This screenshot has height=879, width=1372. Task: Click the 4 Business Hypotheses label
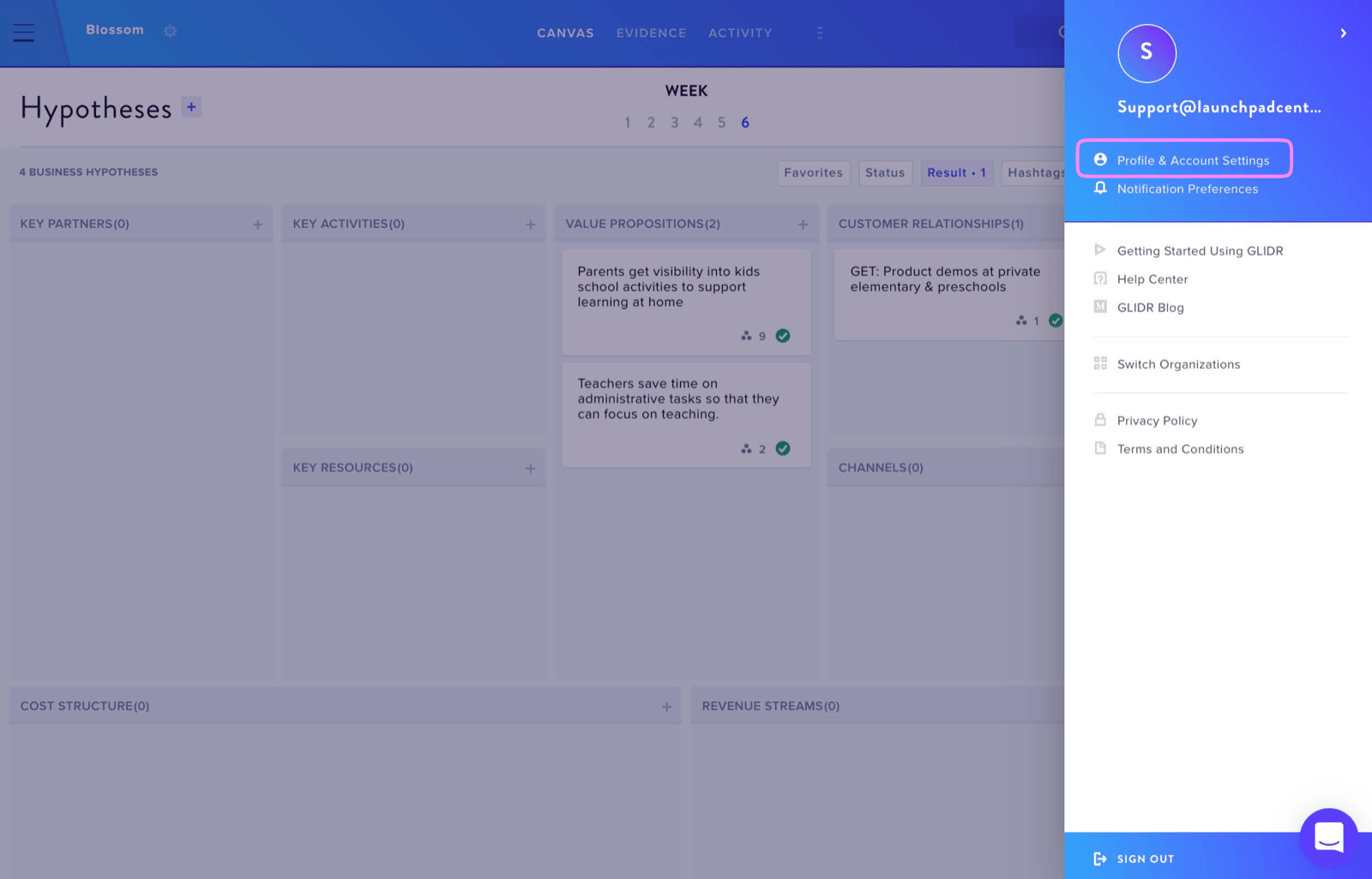(x=88, y=172)
